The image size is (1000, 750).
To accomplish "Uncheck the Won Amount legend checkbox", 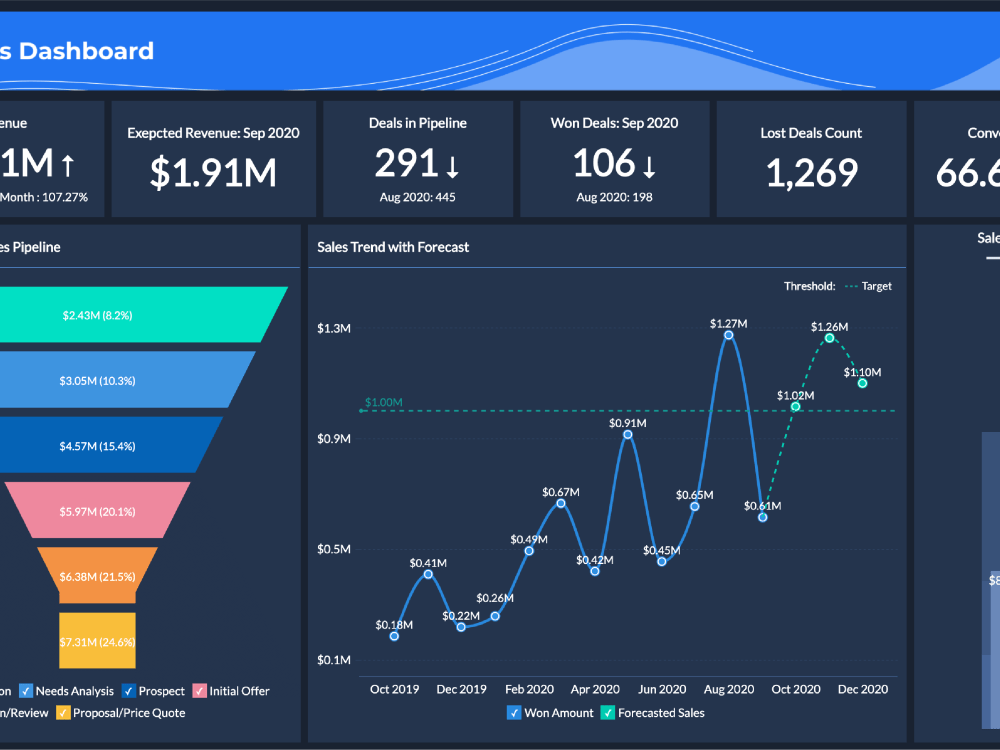I will coord(514,712).
